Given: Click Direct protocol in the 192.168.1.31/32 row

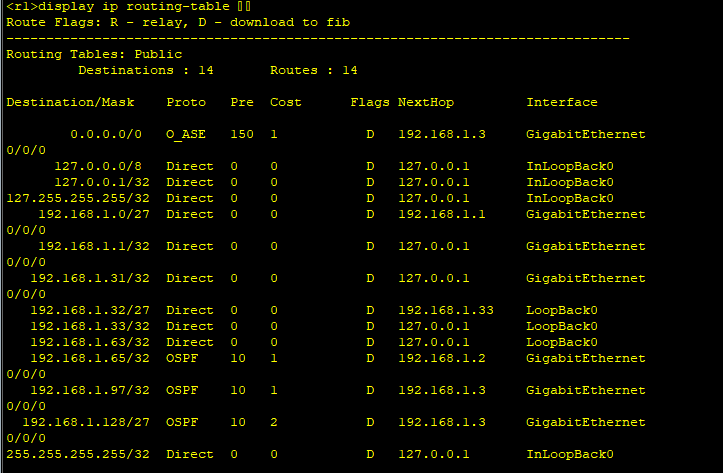Looking at the screenshot, I should point(190,278).
